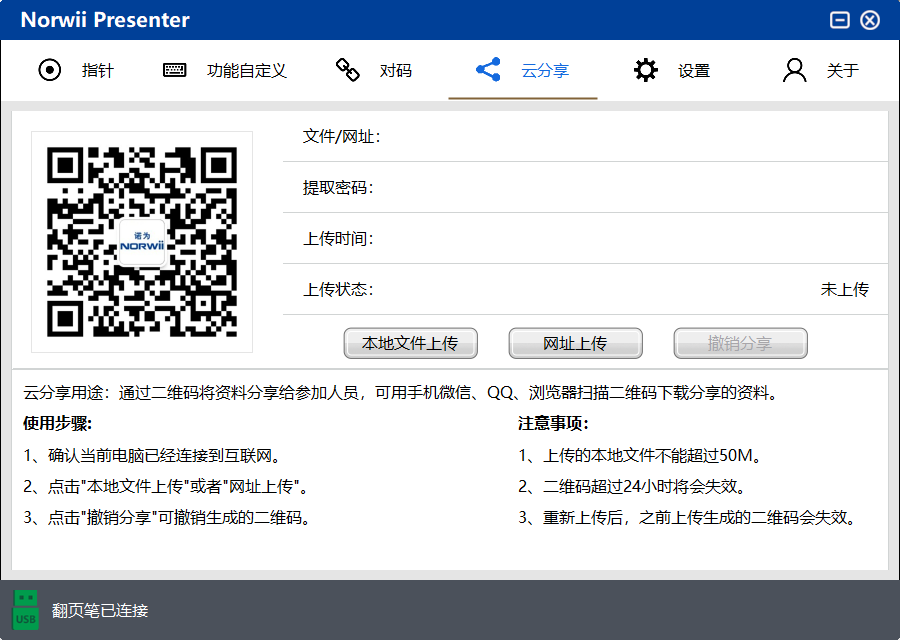Image resolution: width=900 pixels, height=640 pixels.
Task: Click the QR code image
Action: coord(142,242)
